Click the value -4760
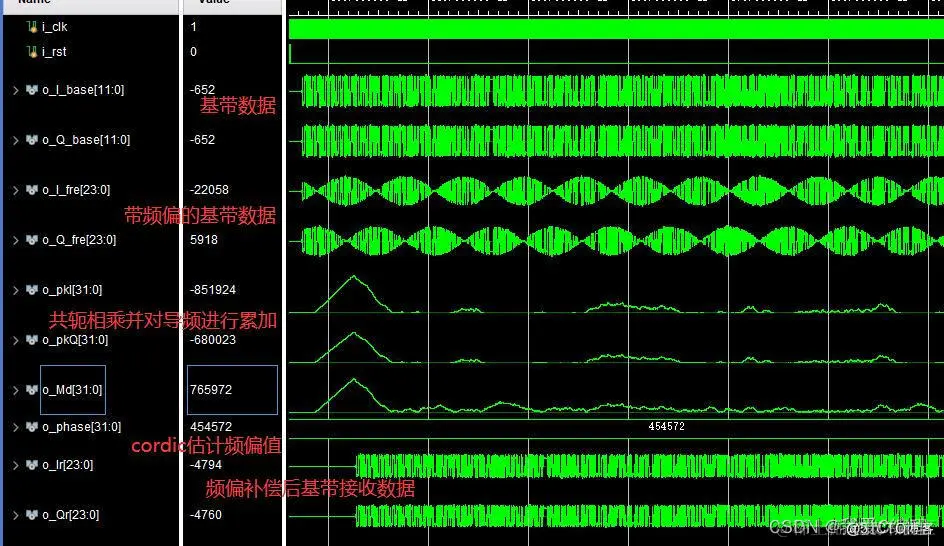The image size is (944, 546). click(206, 515)
